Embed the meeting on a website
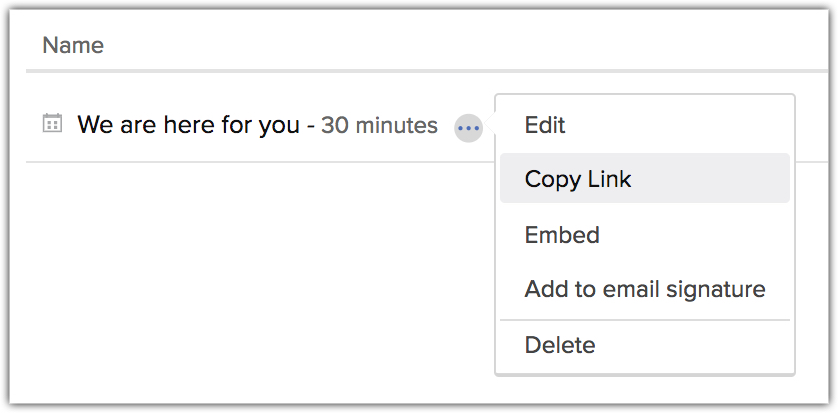Image resolution: width=838 pixels, height=413 pixels. point(562,235)
